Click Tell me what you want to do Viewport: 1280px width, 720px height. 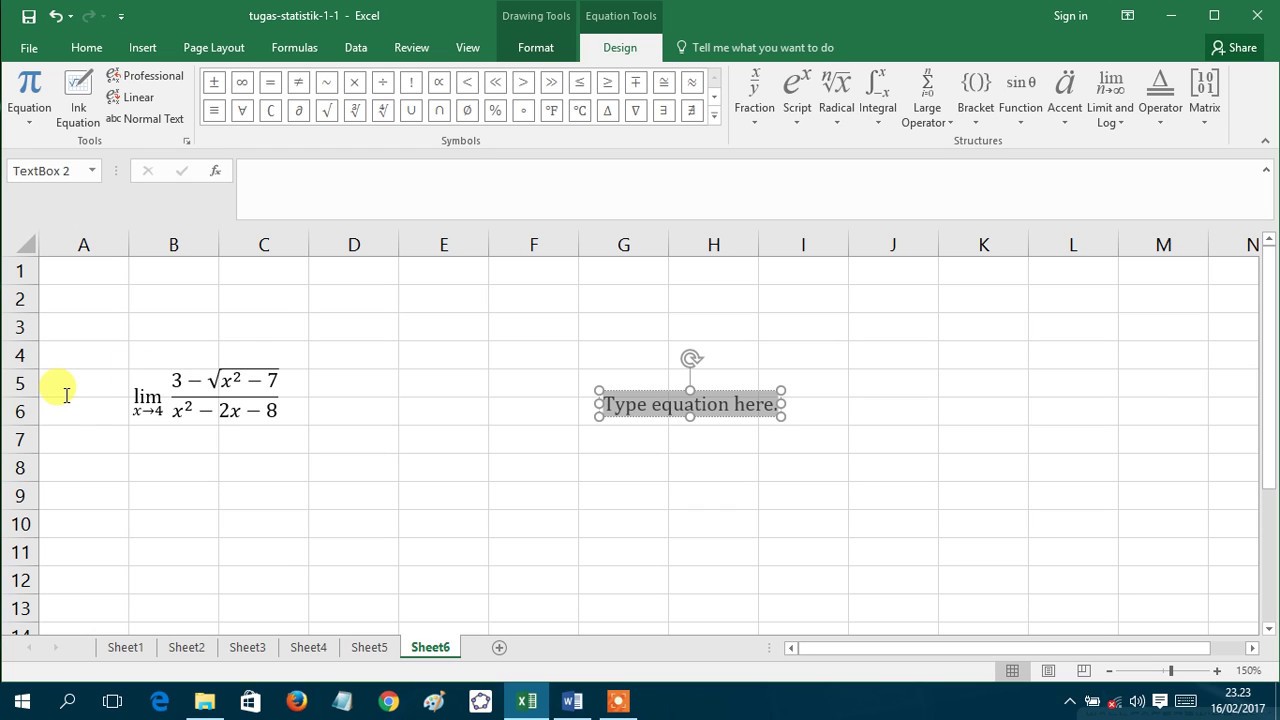coord(755,48)
